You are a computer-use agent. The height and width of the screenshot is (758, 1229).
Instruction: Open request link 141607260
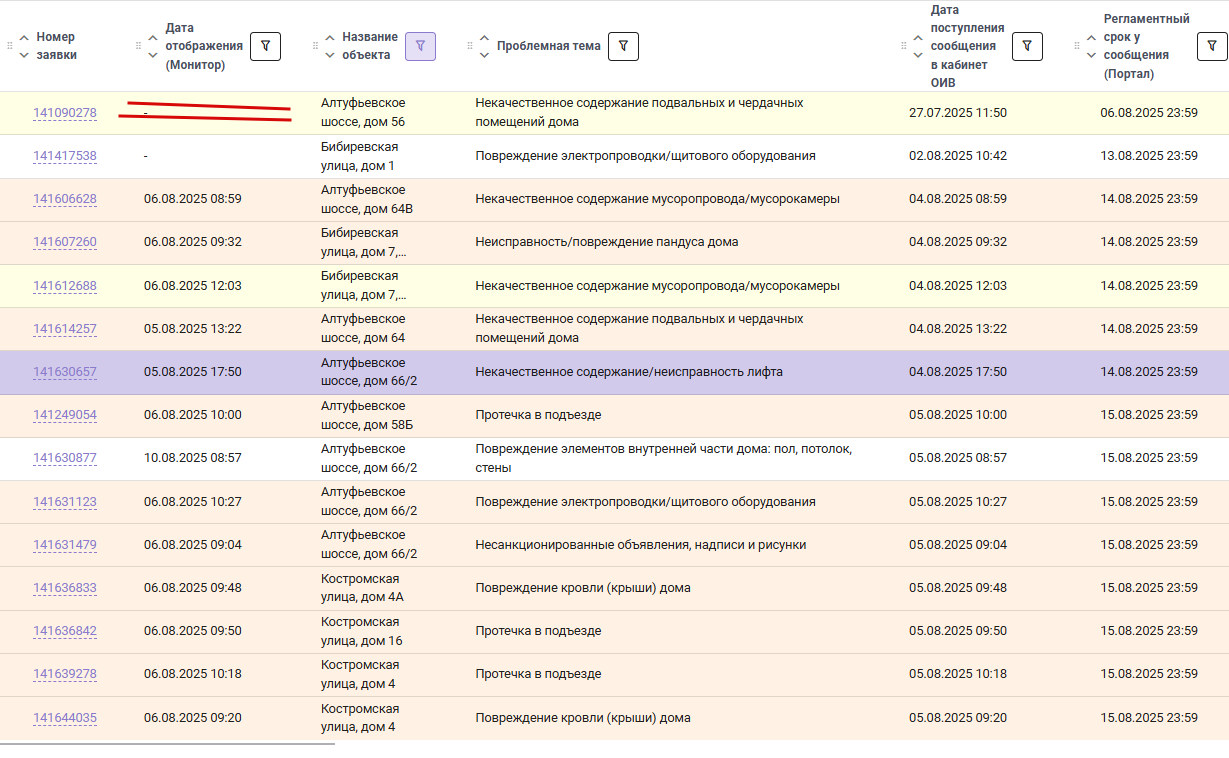pyautogui.click(x=65, y=242)
